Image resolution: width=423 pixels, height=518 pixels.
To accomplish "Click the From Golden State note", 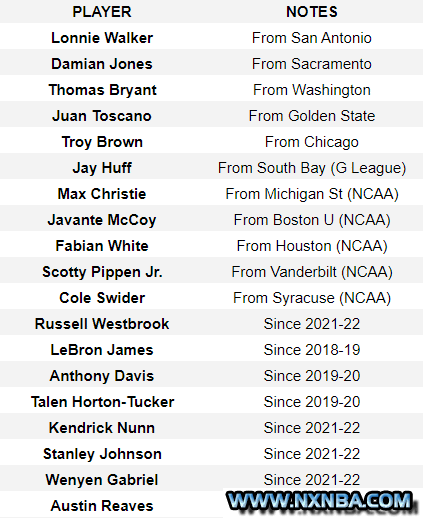I will click(312, 116).
